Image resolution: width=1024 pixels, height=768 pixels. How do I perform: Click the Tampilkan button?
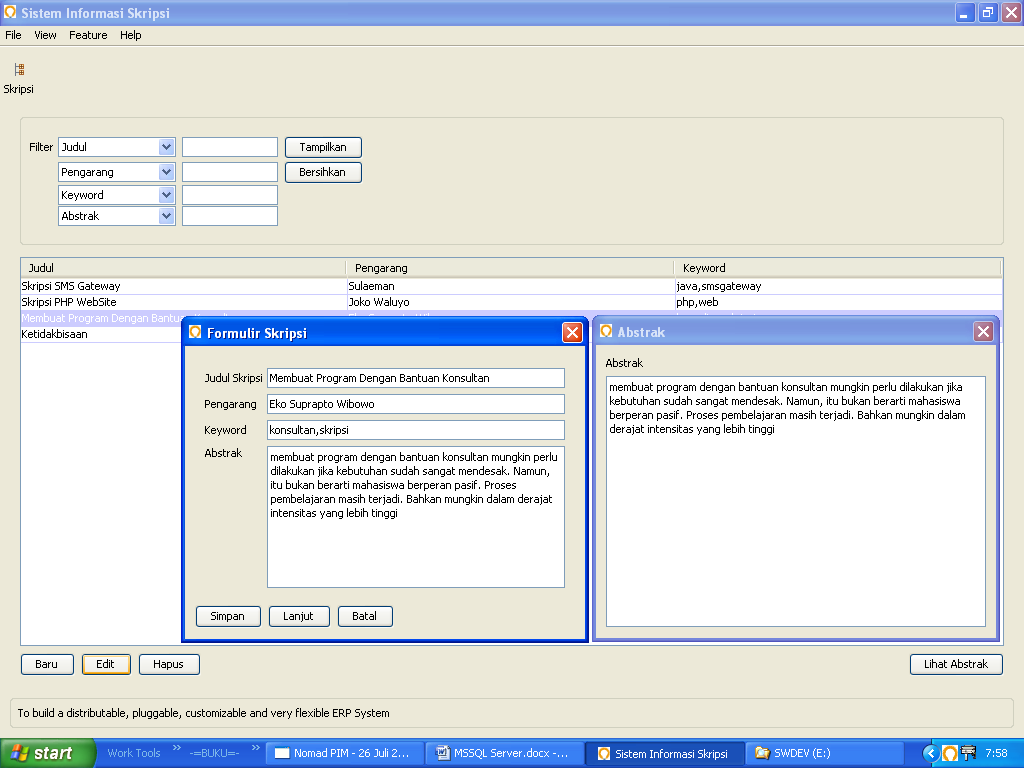pyautogui.click(x=323, y=147)
